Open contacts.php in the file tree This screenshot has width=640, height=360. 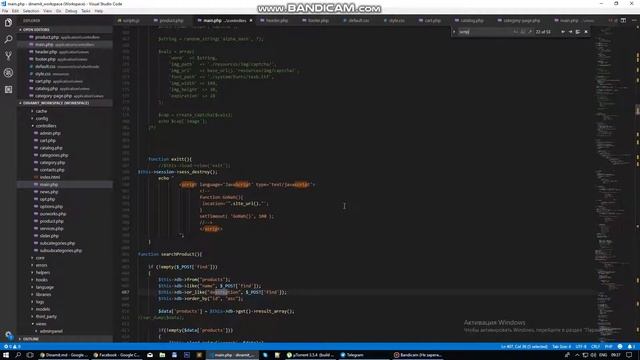point(52,170)
